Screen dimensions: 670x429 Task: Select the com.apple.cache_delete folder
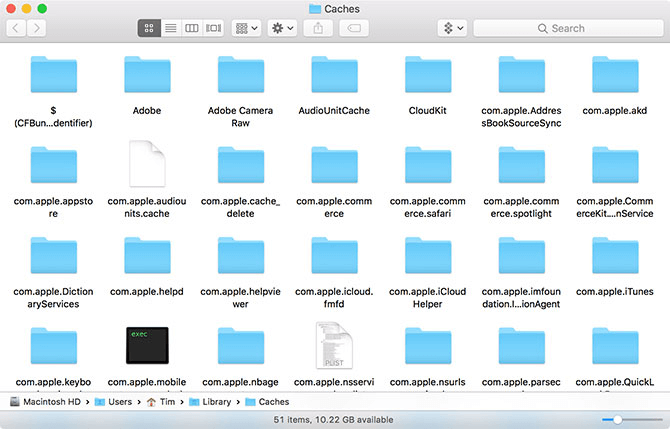tap(241, 165)
